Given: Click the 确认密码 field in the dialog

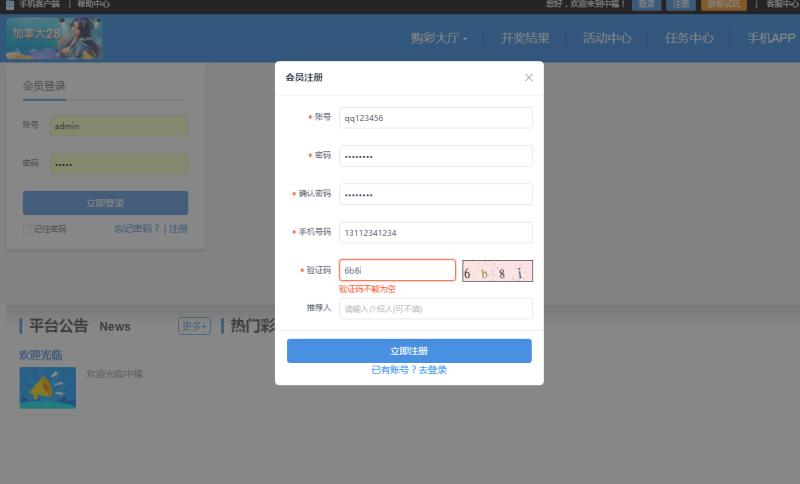Looking at the screenshot, I should 436,194.
